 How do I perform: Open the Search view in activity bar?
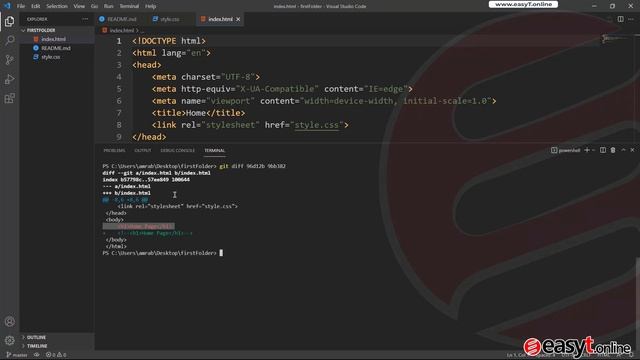pyautogui.click(x=9, y=40)
